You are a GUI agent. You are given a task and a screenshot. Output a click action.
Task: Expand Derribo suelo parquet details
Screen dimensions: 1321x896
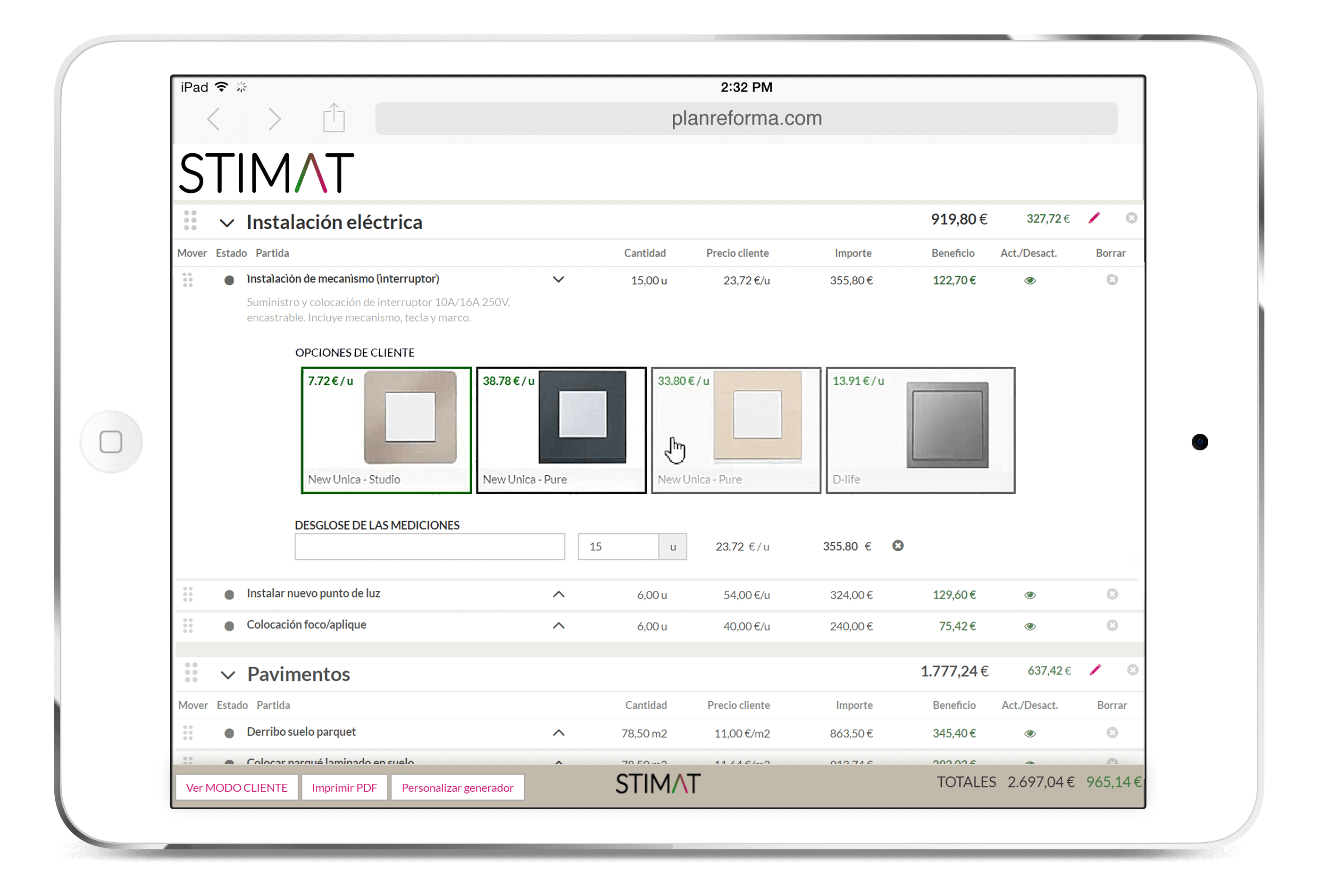(x=559, y=733)
